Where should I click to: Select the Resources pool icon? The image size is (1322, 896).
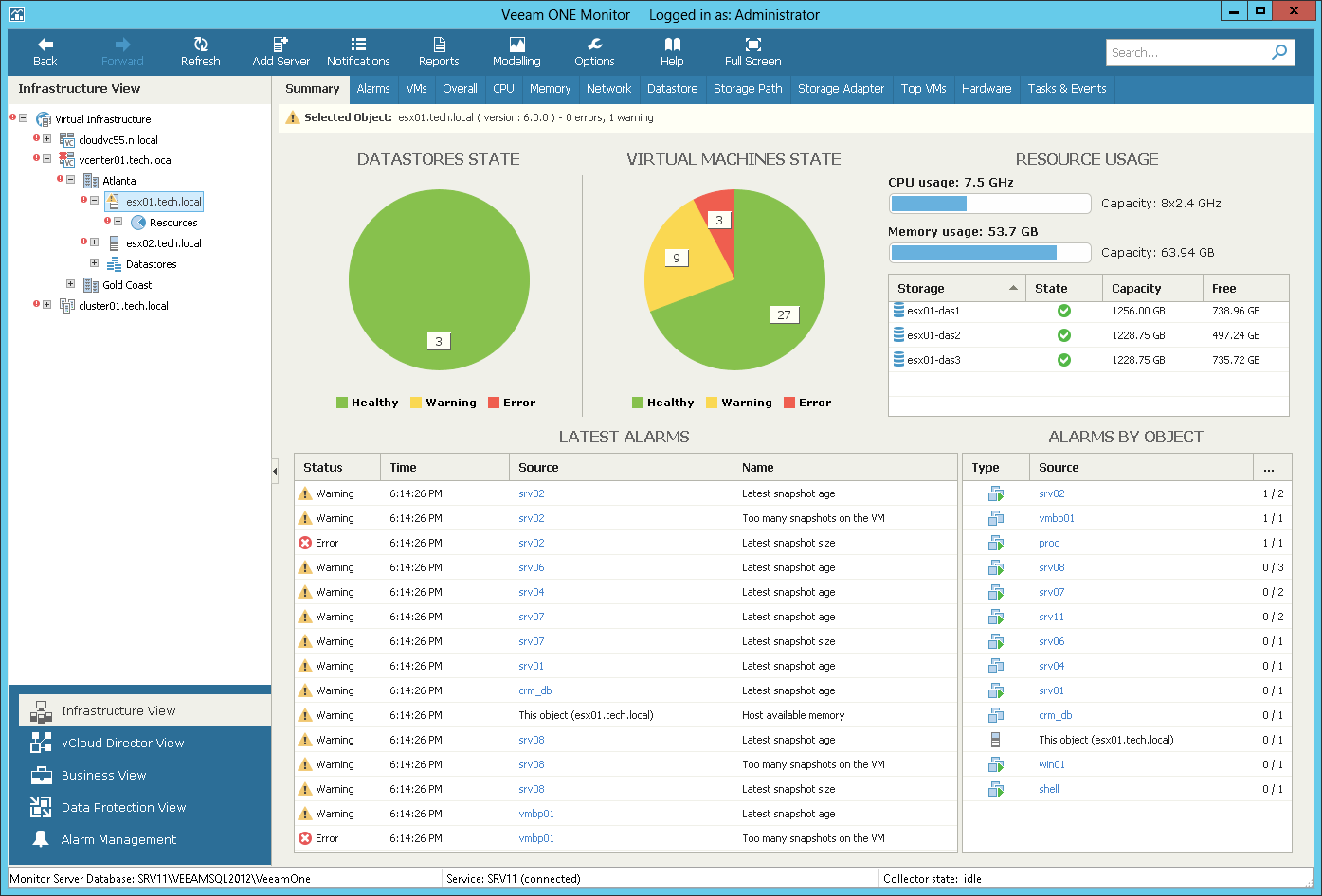click(x=138, y=223)
